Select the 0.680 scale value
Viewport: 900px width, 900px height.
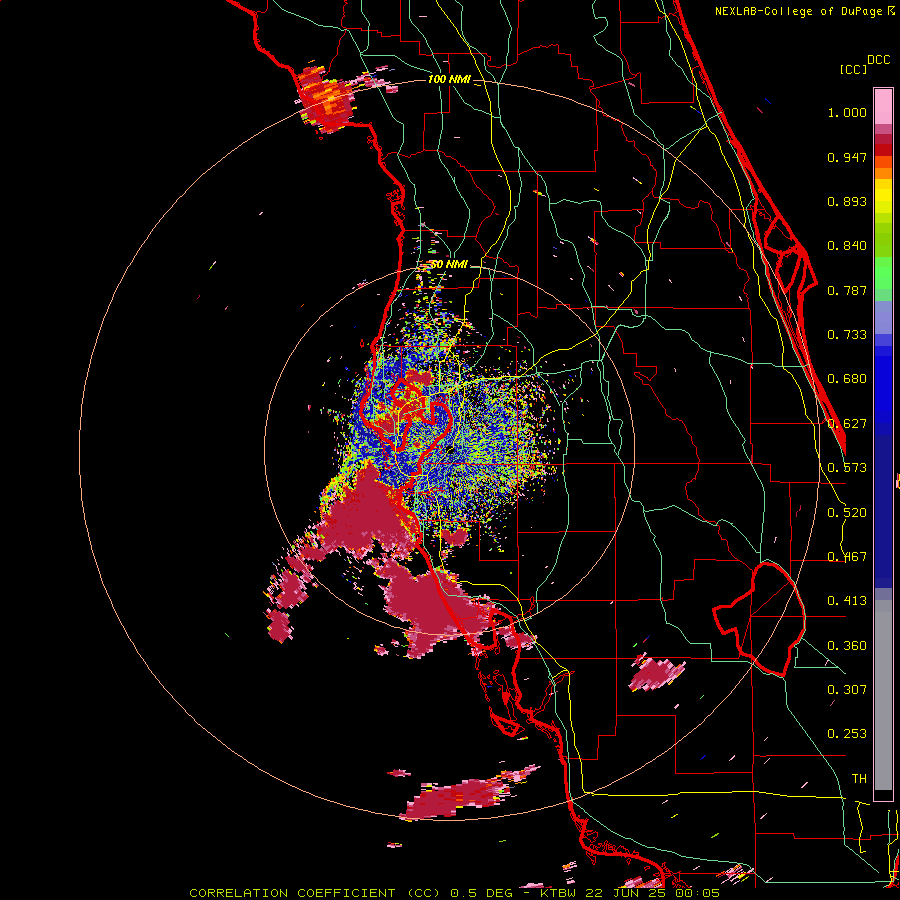pyautogui.click(x=847, y=379)
